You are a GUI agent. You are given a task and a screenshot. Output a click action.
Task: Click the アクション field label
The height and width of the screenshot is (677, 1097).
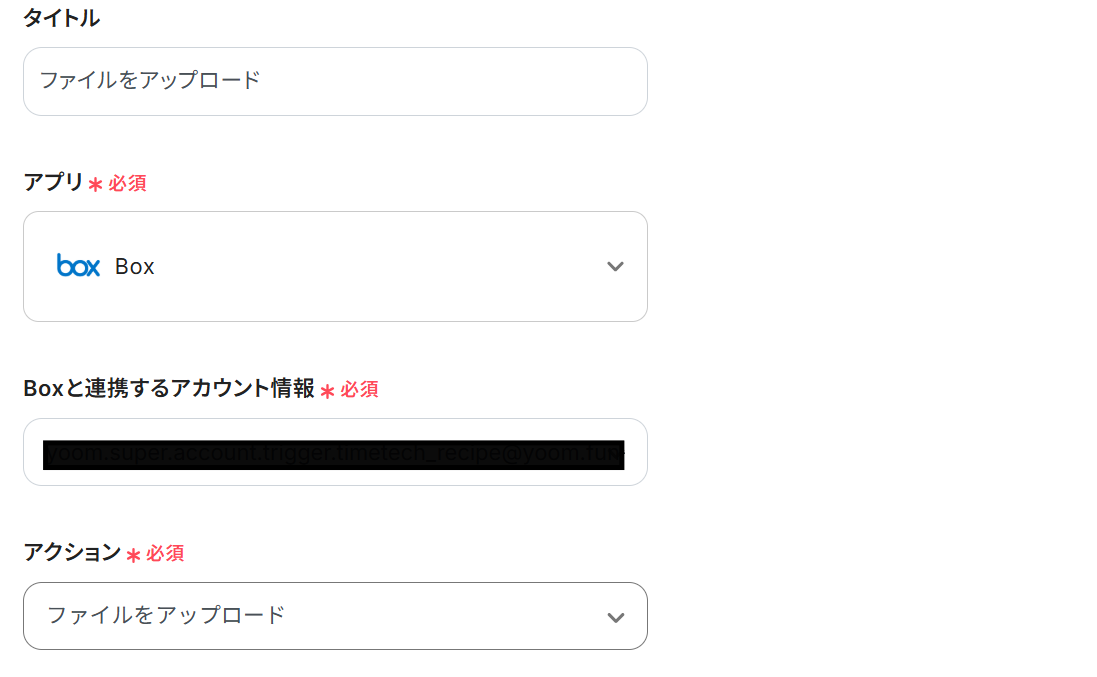72,552
